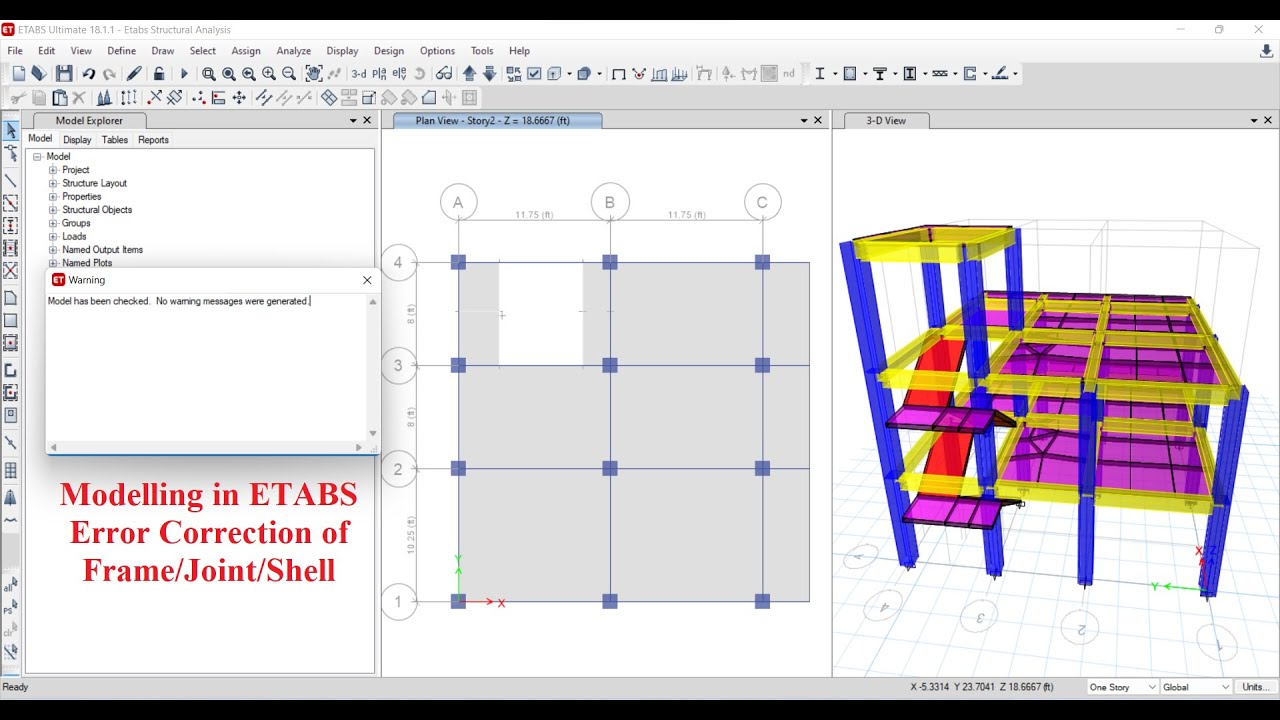Switch to the Tables tab

click(x=115, y=140)
